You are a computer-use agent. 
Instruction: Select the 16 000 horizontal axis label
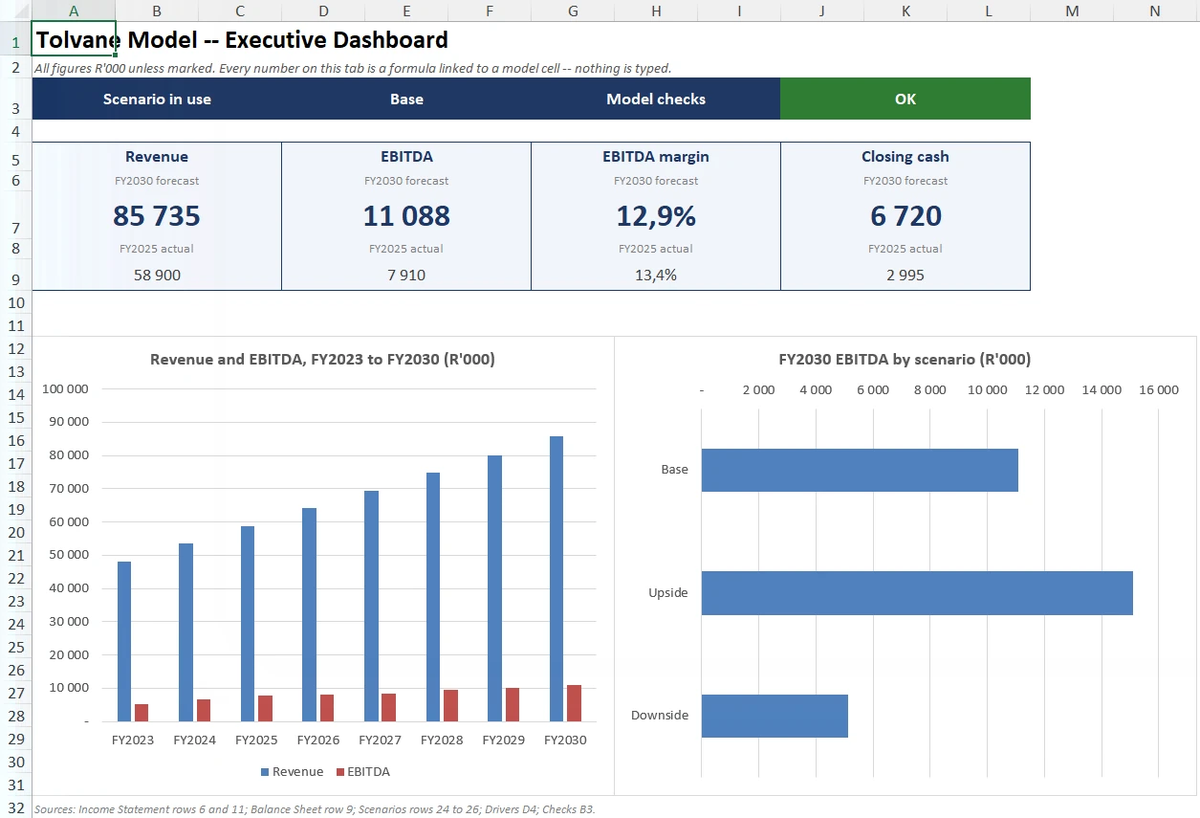[x=1159, y=390]
